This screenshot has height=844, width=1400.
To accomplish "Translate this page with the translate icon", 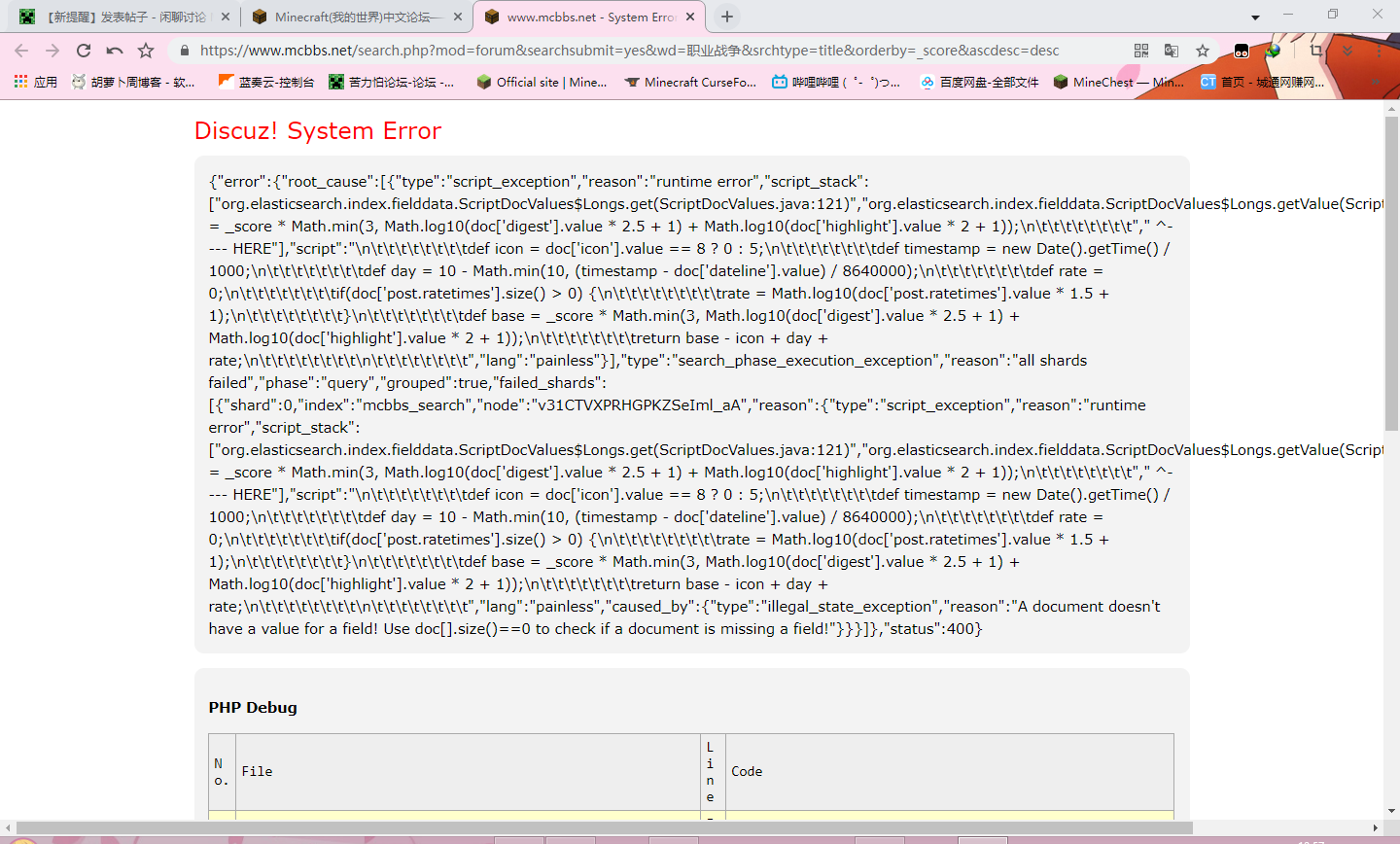I will 1172,51.
